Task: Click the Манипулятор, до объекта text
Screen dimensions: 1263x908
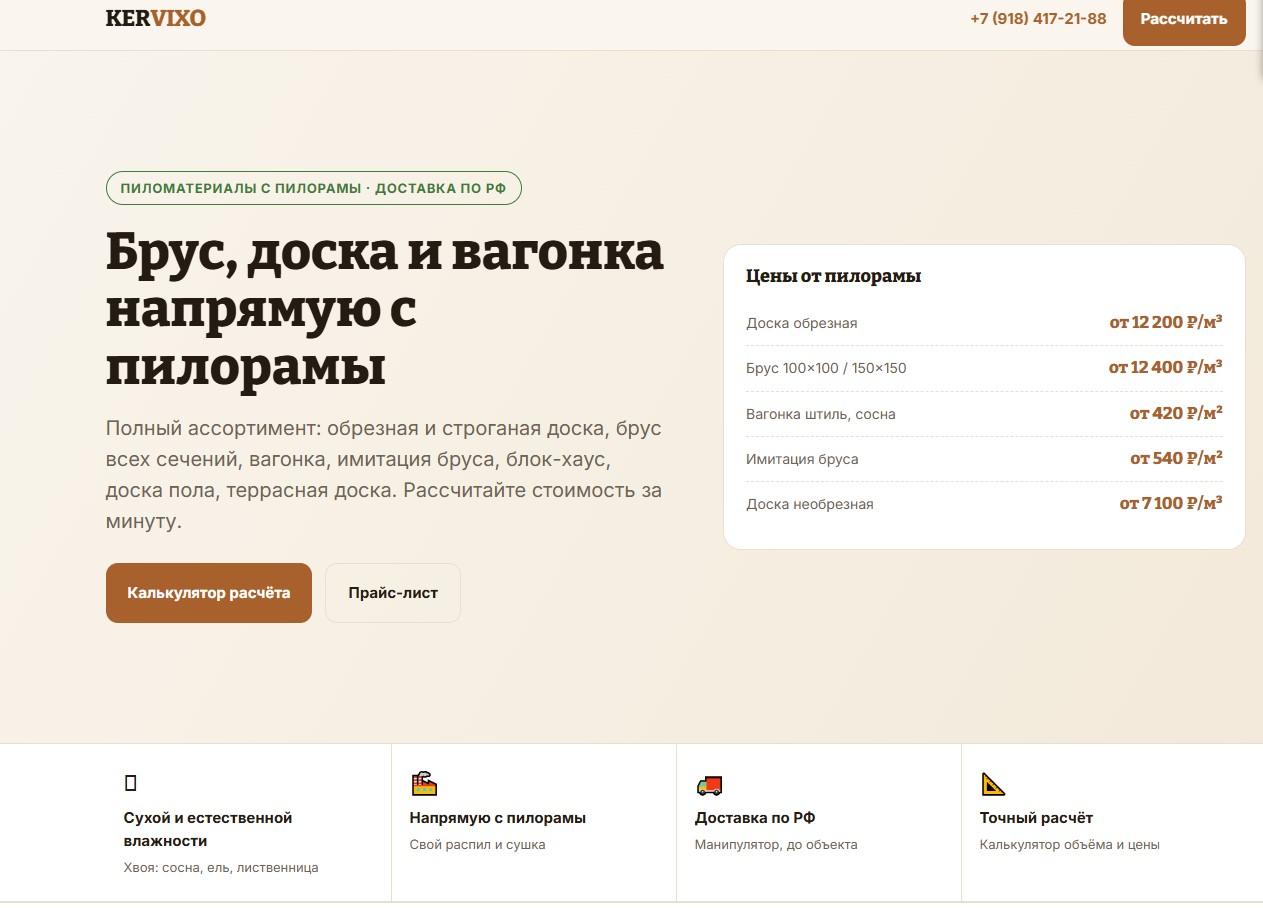Action: 776,845
